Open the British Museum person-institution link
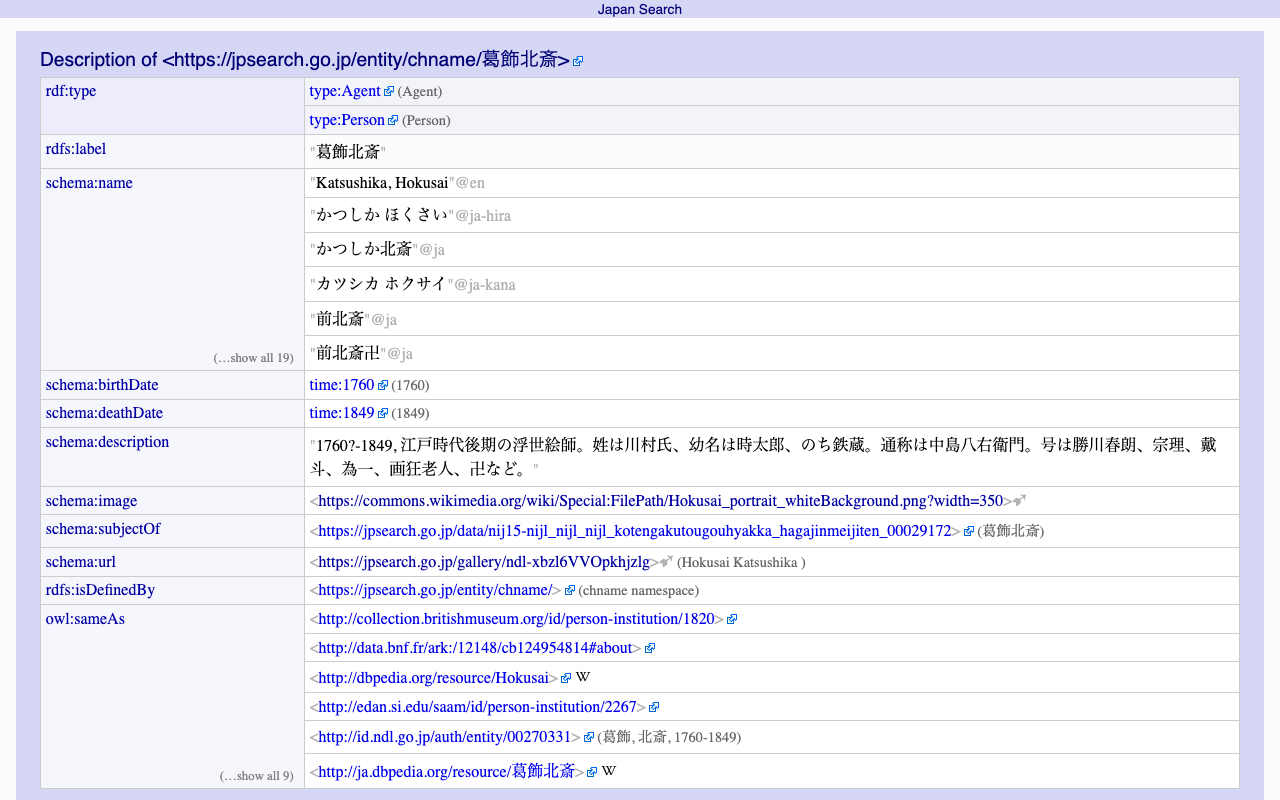This screenshot has height=800, width=1280. [x=514, y=618]
